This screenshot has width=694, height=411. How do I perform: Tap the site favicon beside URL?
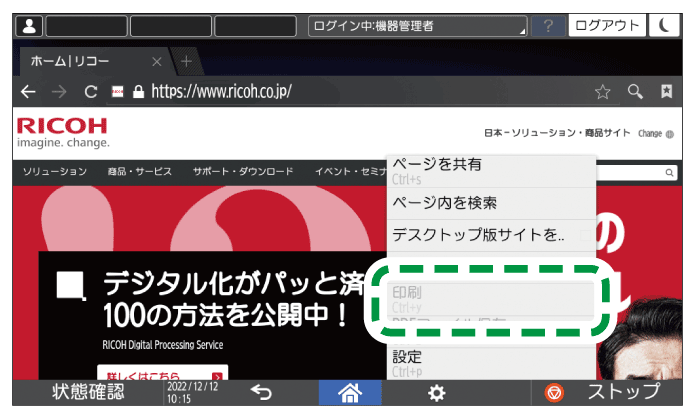coord(117,92)
